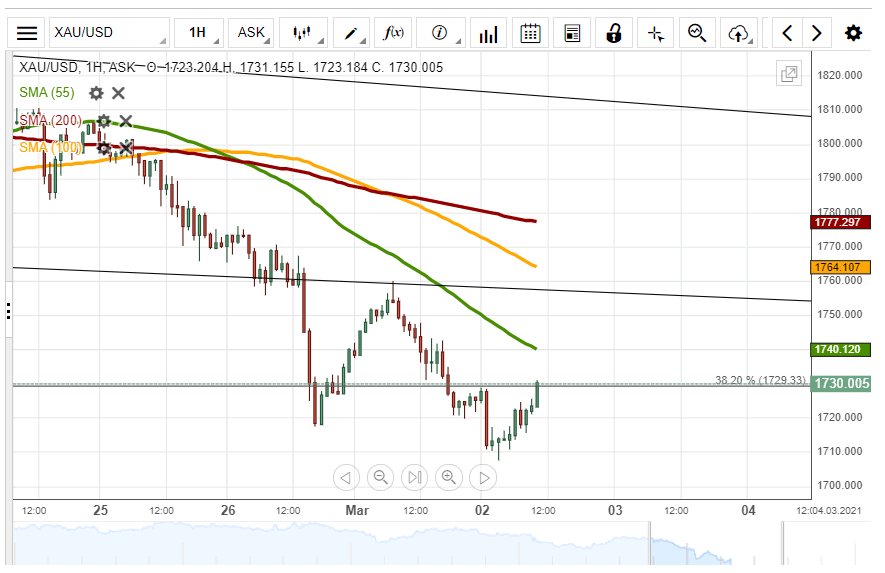Screen dimensions: 885x573
Task: Open SMA (100) settings gear
Action: (104, 148)
